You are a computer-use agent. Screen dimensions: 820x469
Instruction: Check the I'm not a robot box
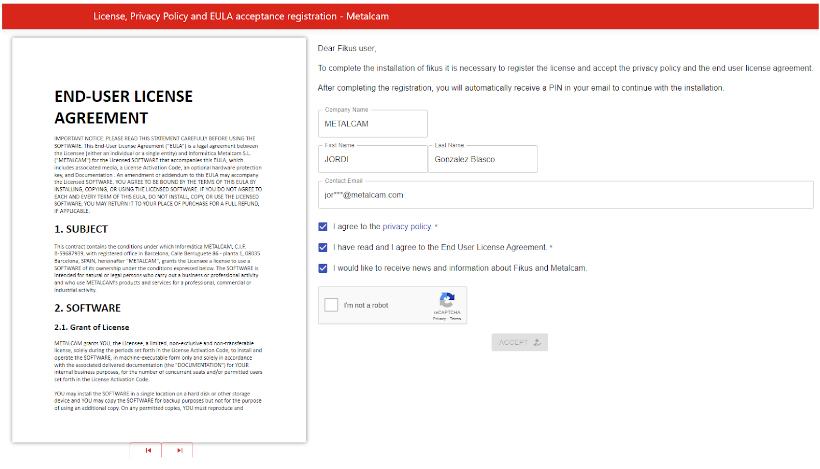click(331, 305)
